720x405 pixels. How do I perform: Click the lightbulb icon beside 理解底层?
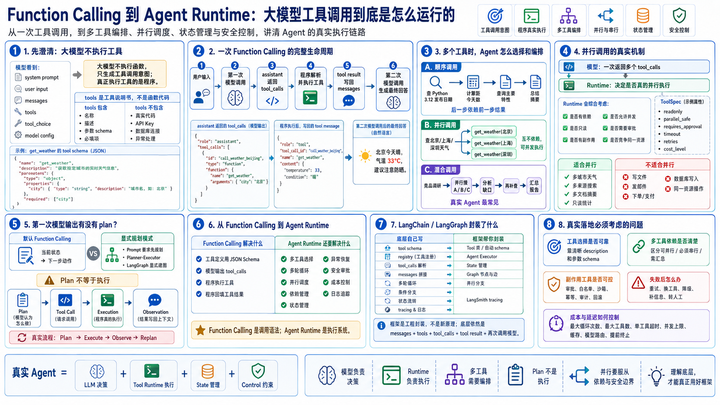tap(656, 376)
